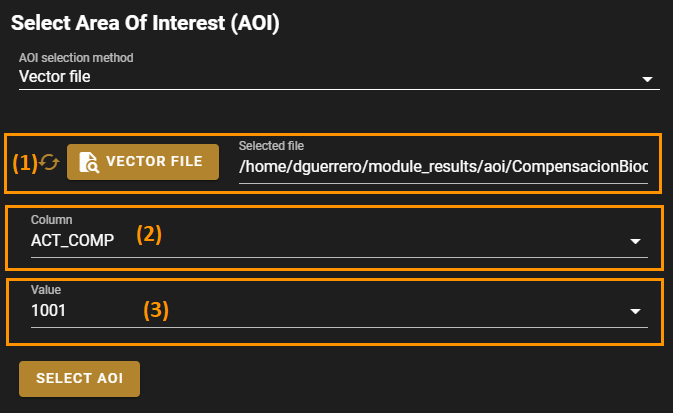Screen dimensions: 673x413
Task: Expand the AOI selection method dropdown arrow
Action: 647,79
